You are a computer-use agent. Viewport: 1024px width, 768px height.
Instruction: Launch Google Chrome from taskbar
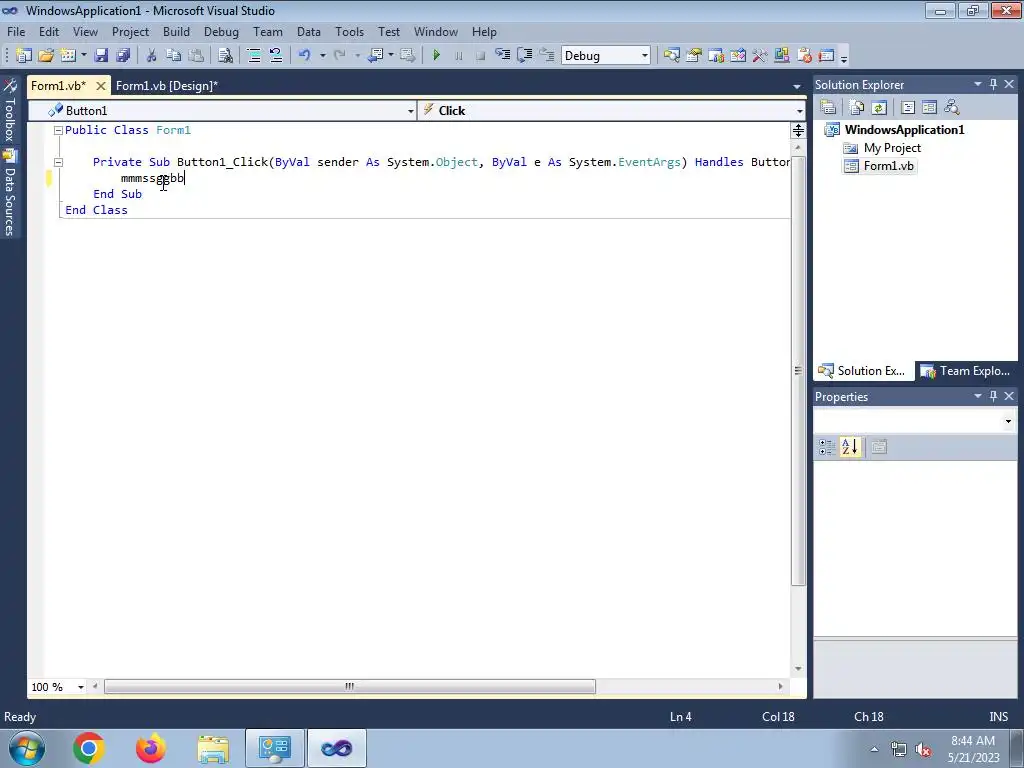89,748
